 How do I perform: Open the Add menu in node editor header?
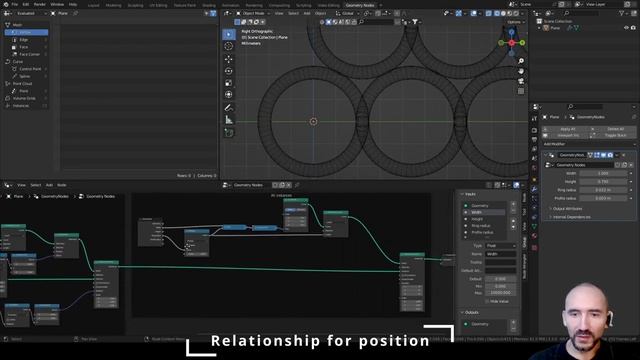(x=49, y=185)
